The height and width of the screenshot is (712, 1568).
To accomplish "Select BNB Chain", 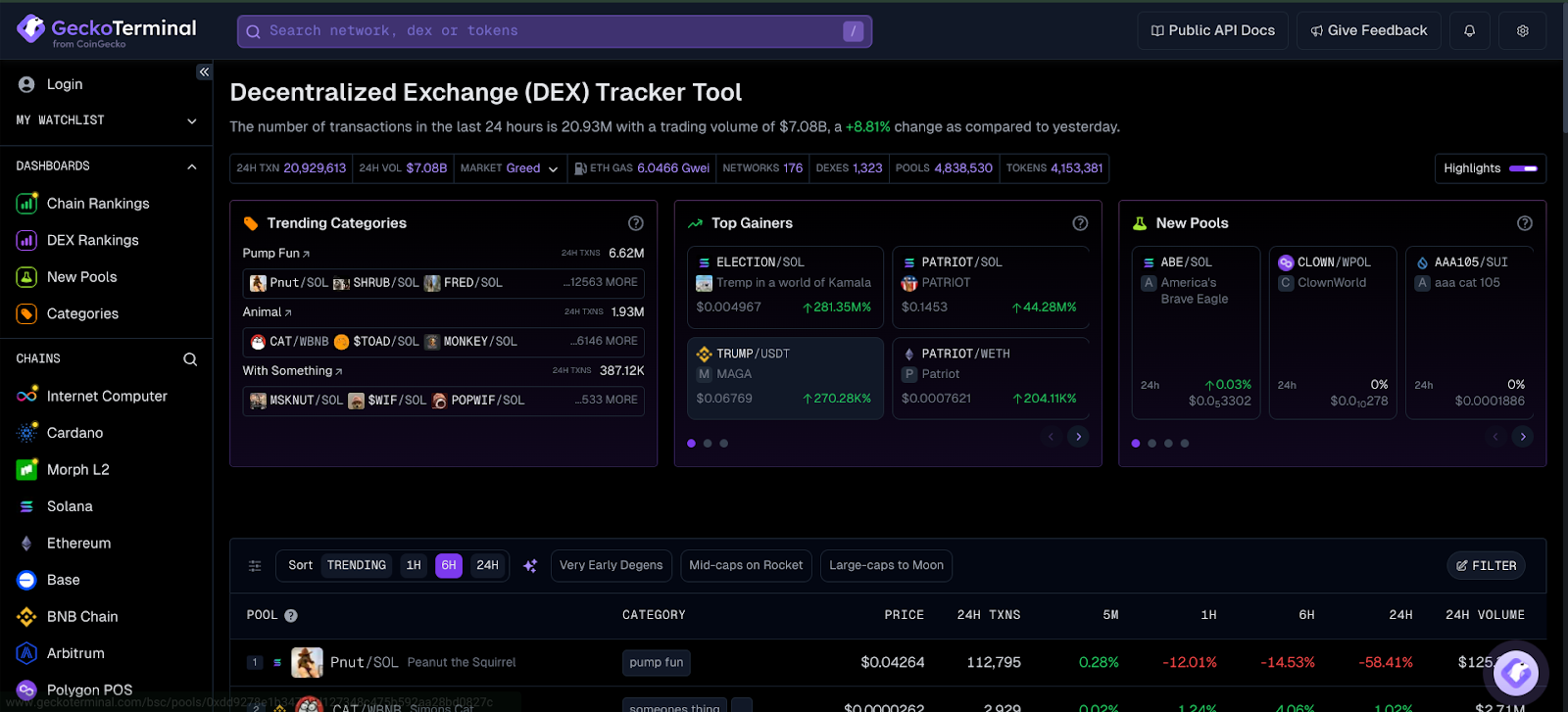I will (x=82, y=616).
